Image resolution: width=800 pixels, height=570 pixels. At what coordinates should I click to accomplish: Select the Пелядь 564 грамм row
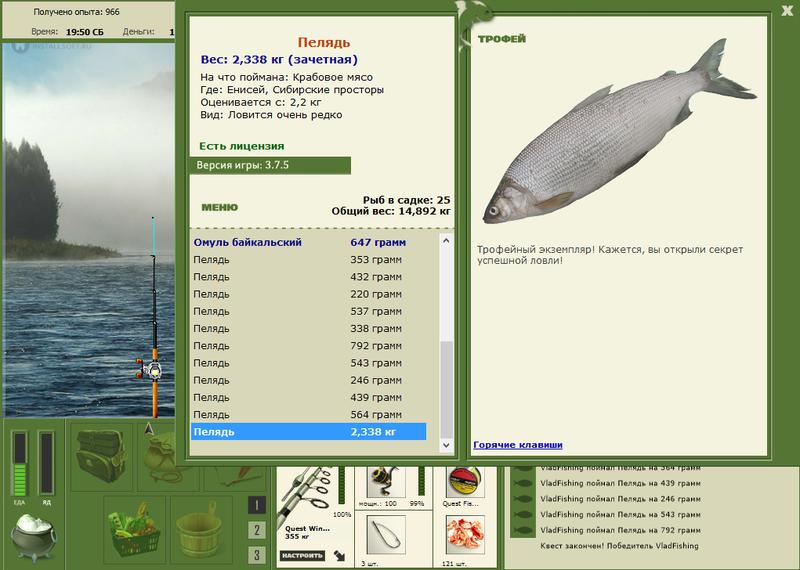click(x=309, y=415)
